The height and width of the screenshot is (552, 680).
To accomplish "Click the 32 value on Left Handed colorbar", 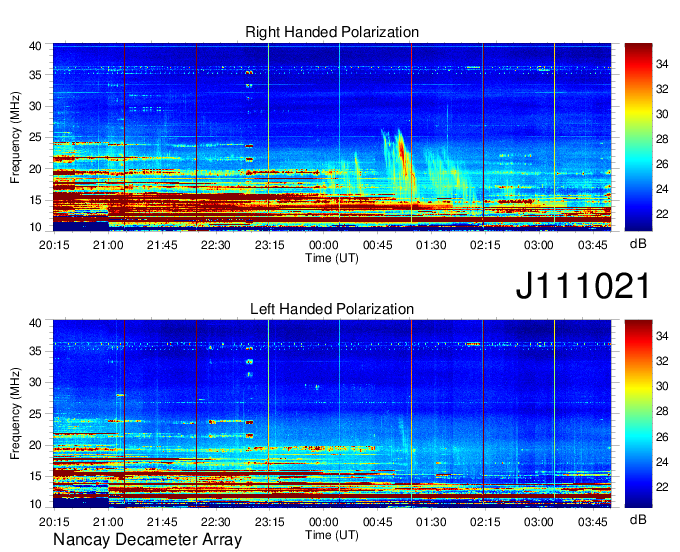I will (x=662, y=361).
